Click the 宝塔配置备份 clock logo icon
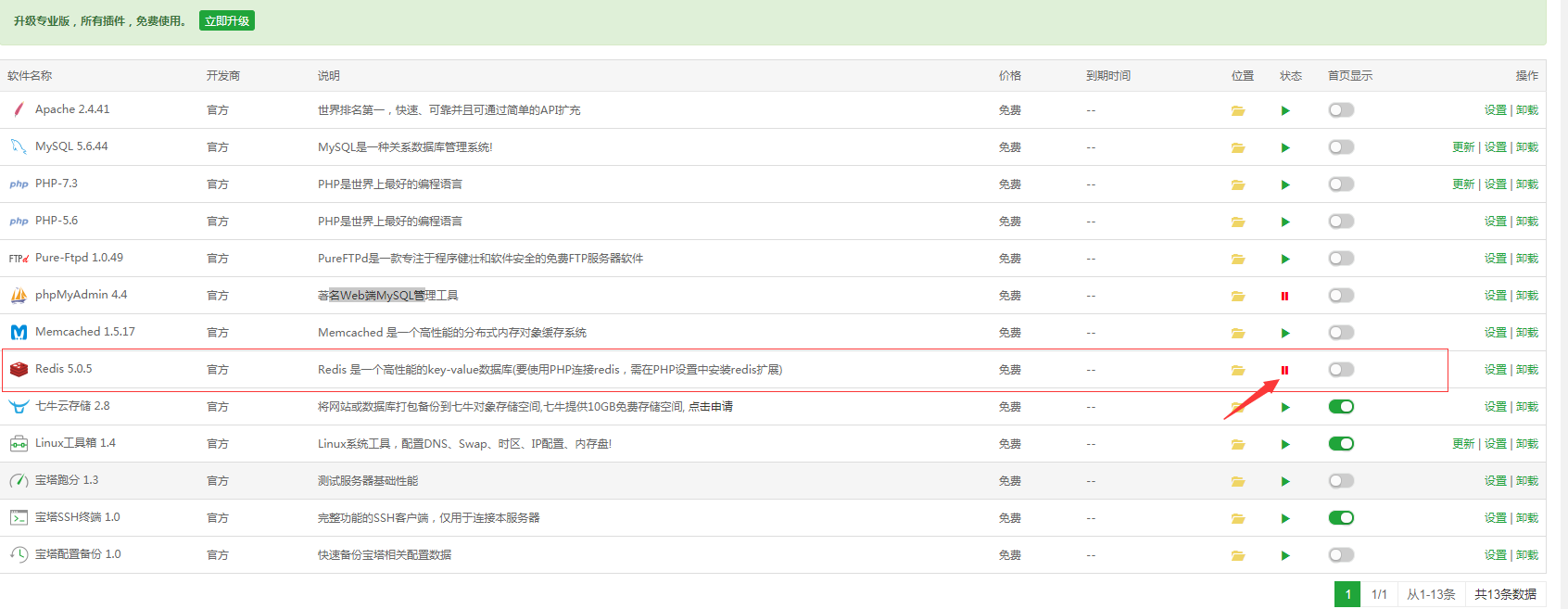 click(x=19, y=554)
